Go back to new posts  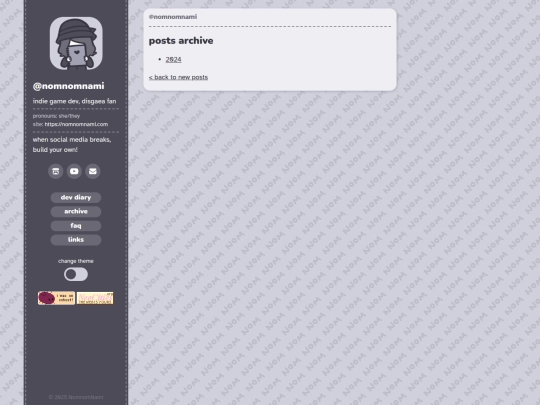(178, 77)
